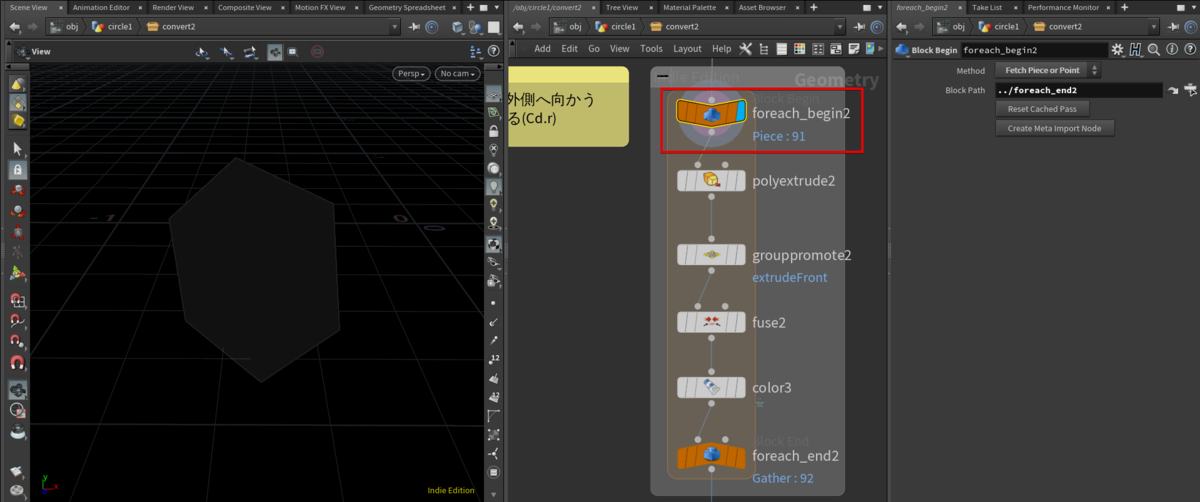Select the grouppromote2 node
The width and height of the screenshot is (1200, 502).
click(x=711, y=255)
